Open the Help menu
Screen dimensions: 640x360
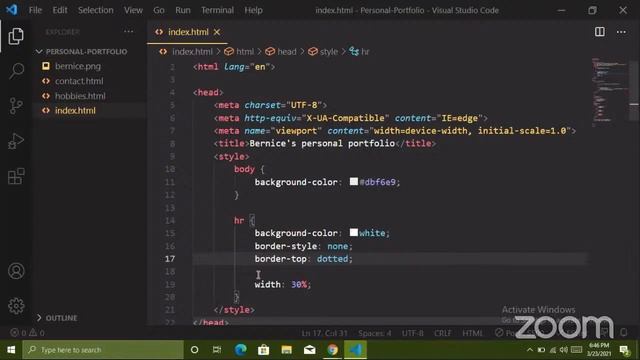coord(253,10)
